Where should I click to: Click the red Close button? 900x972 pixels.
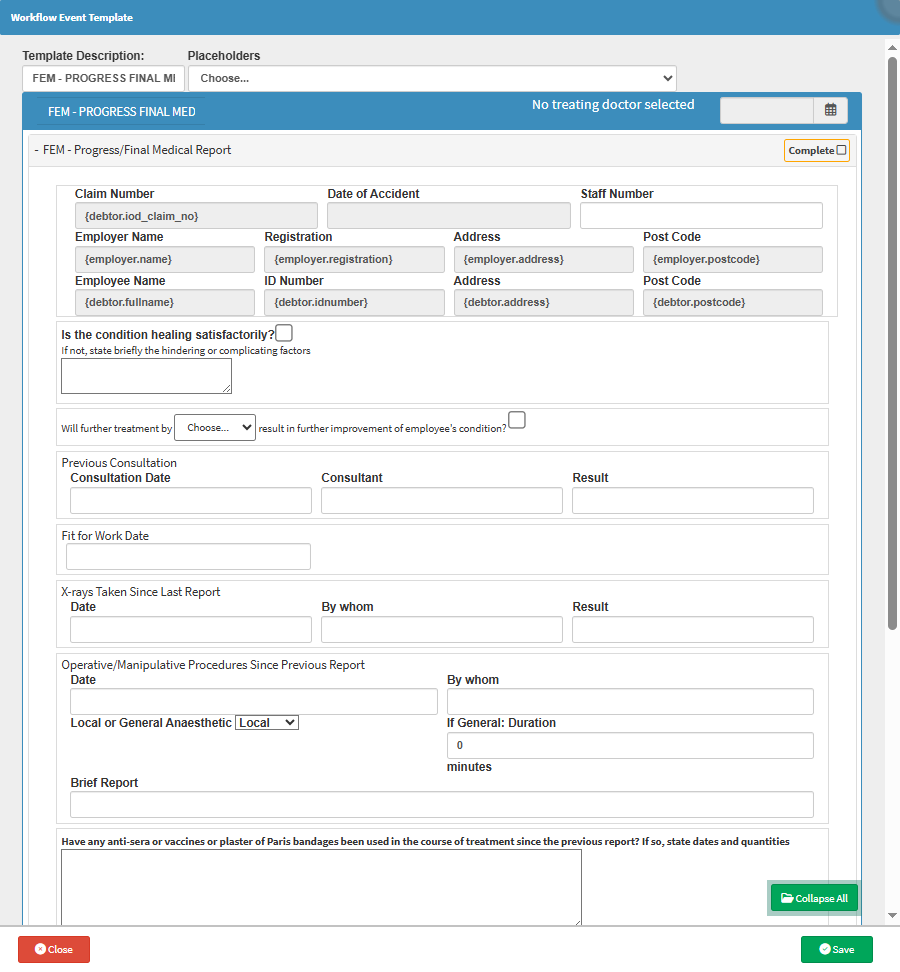tap(54, 949)
